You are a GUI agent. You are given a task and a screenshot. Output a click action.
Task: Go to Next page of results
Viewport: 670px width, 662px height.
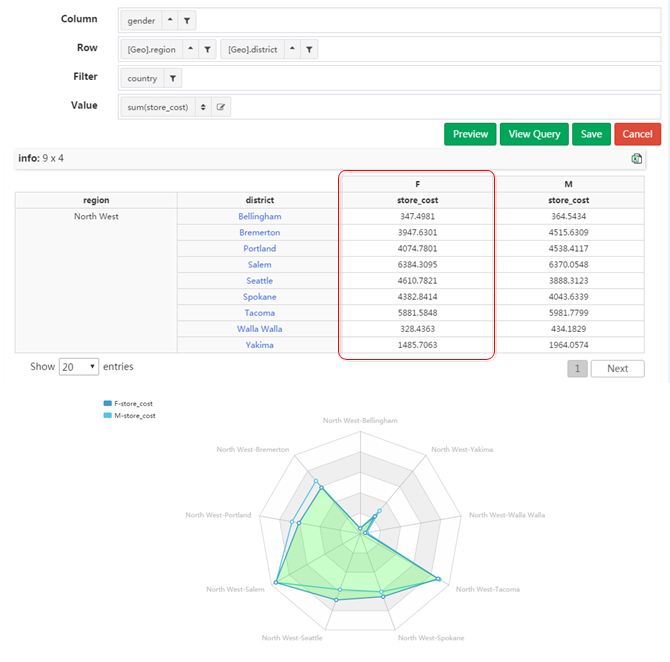coord(617,368)
